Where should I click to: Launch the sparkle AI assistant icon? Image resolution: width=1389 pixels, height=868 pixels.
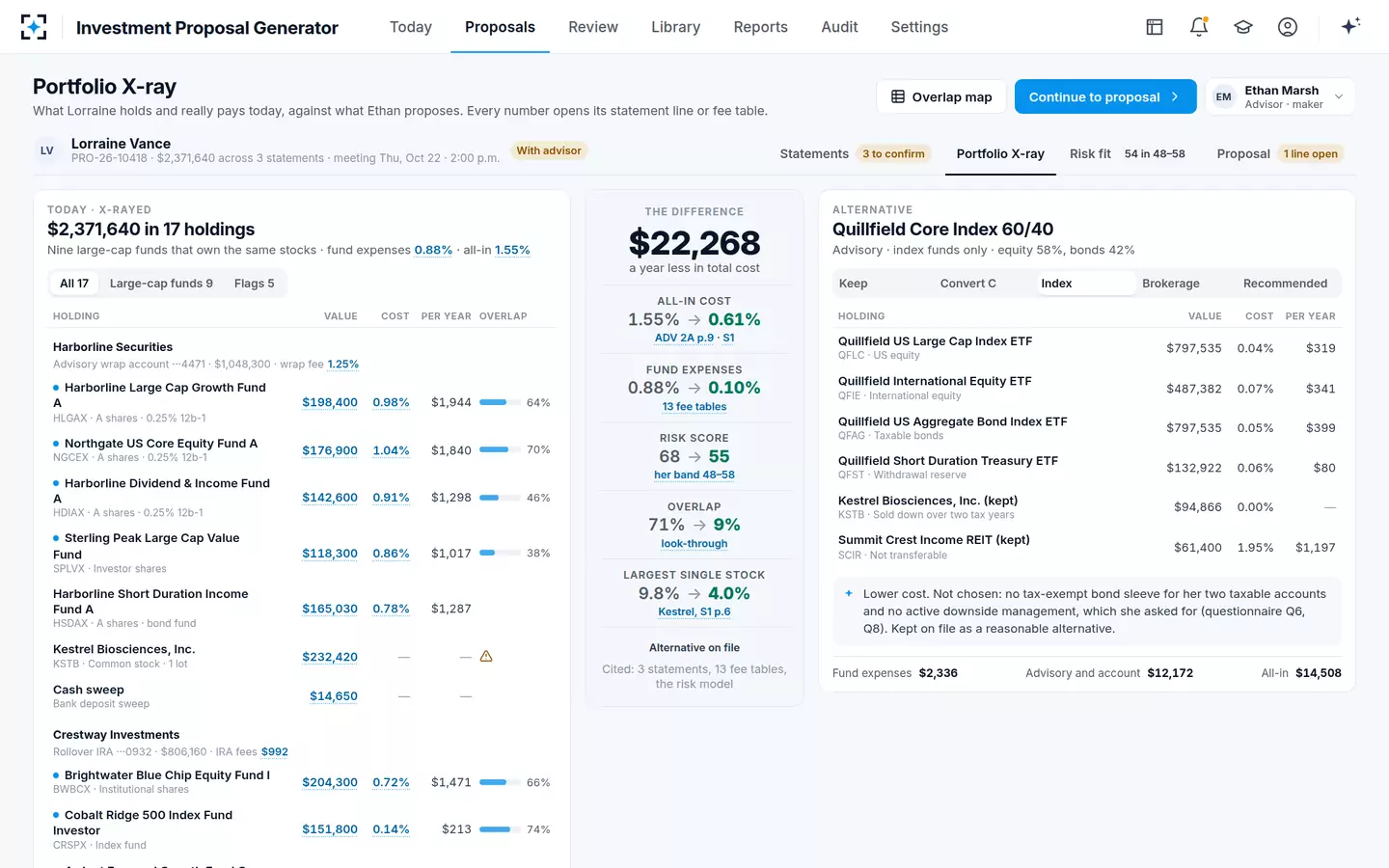coord(1350,26)
